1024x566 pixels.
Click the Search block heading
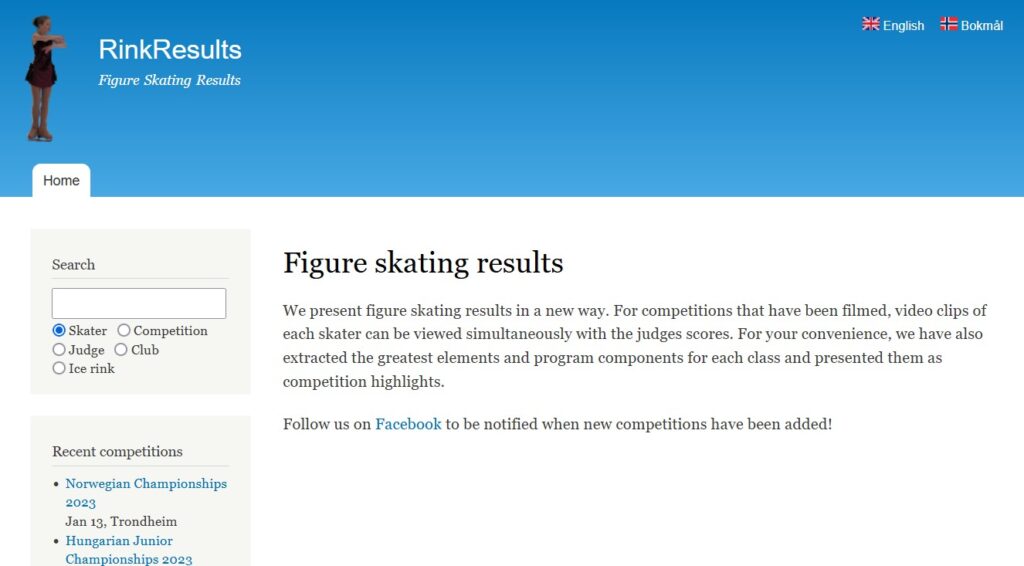click(73, 264)
